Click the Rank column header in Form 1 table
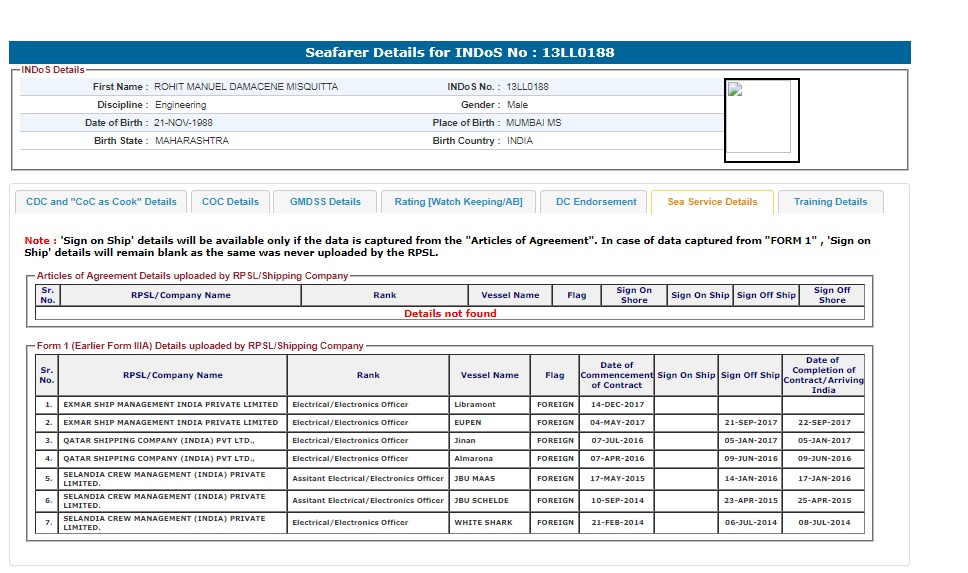Viewport: 968px width, 573px height. point(367,375)
